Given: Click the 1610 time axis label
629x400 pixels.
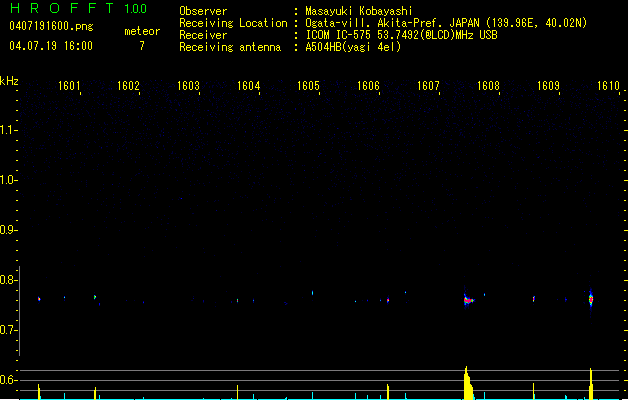Looking at the screenshot, I should [608, 86].
